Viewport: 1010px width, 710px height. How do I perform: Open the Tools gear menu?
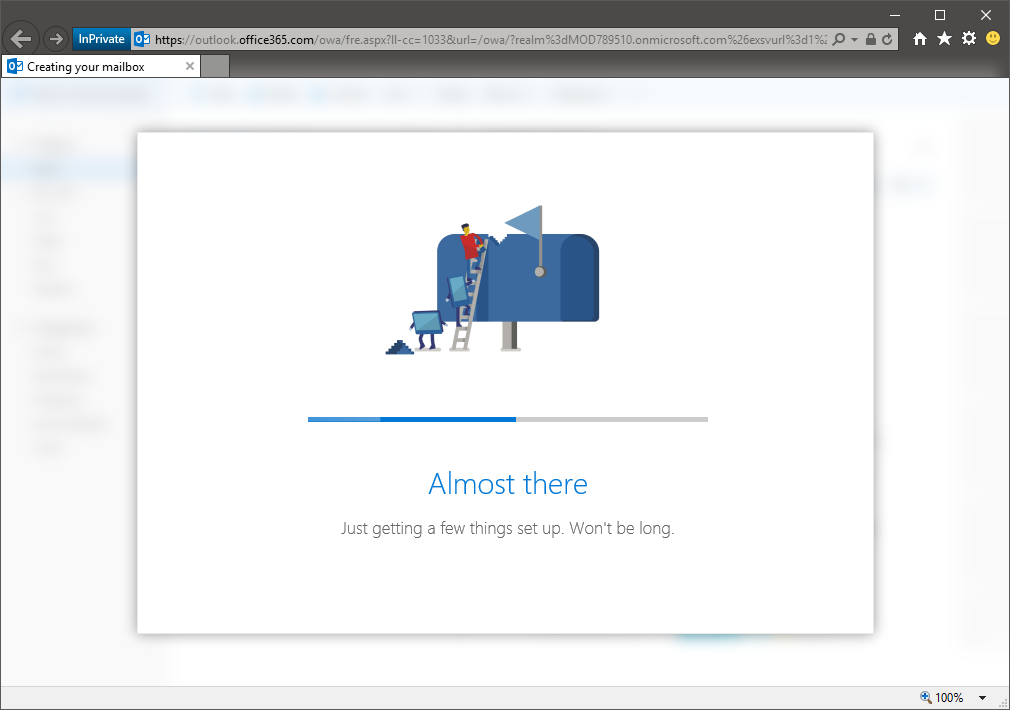pyautogui.click(x=968, y=39)
